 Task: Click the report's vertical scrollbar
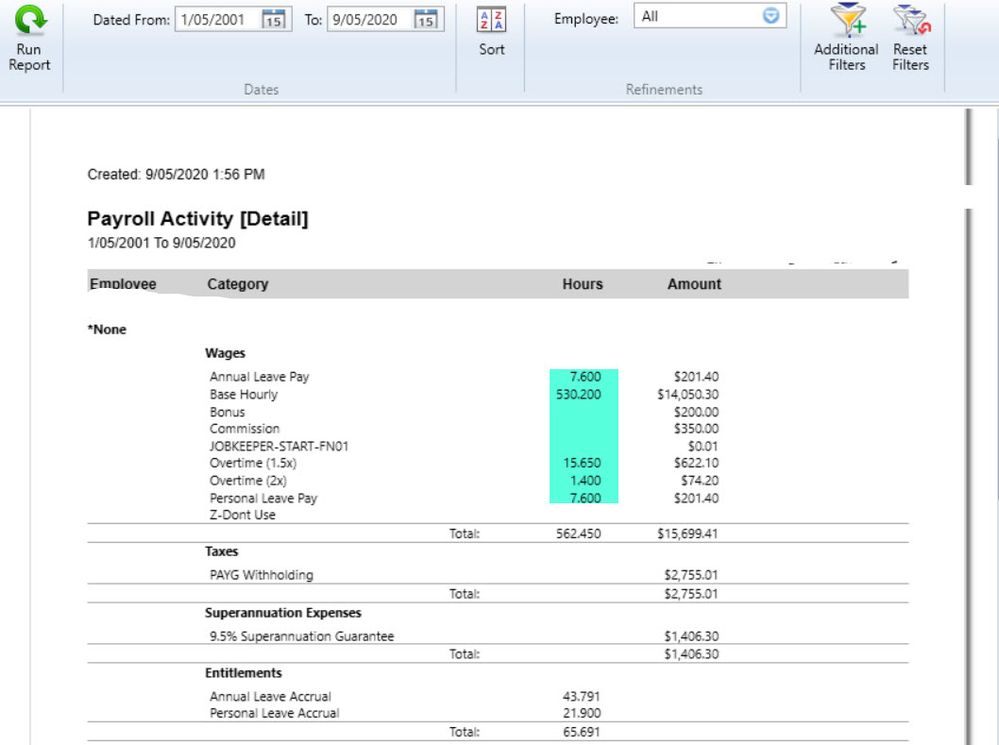(967, 450)
